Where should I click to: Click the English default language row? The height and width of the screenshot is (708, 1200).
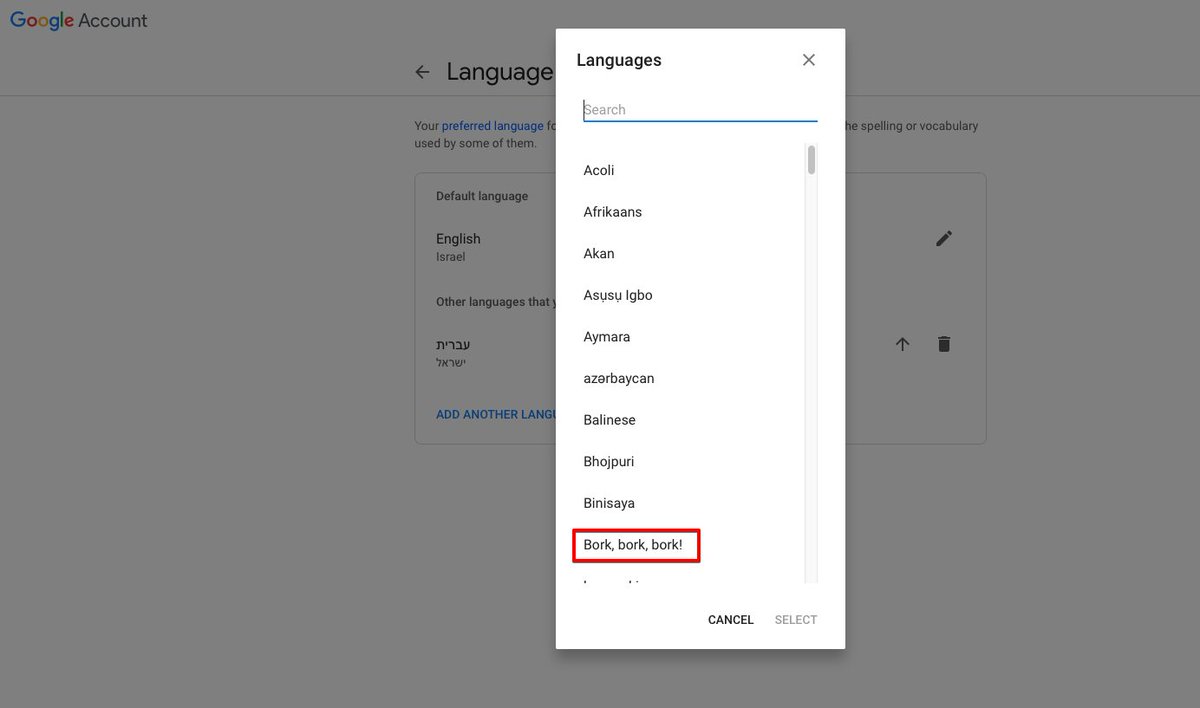pos(700,246)
